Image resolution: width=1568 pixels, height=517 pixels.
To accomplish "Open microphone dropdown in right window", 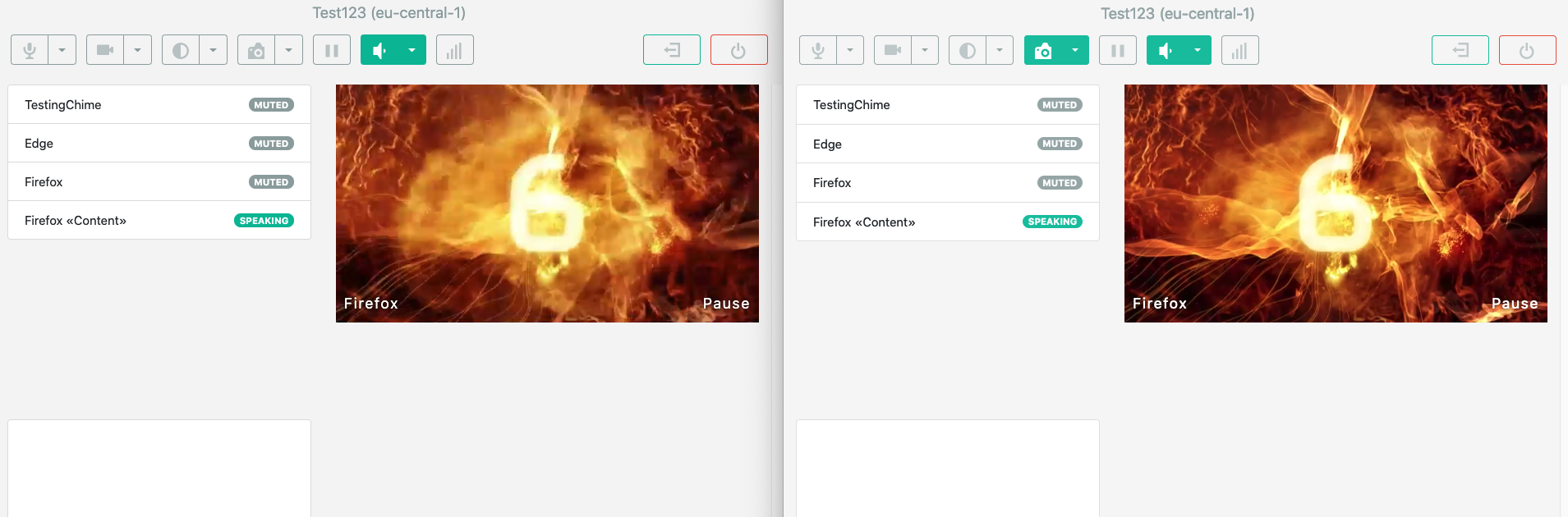I will click(x=850, y=51).
